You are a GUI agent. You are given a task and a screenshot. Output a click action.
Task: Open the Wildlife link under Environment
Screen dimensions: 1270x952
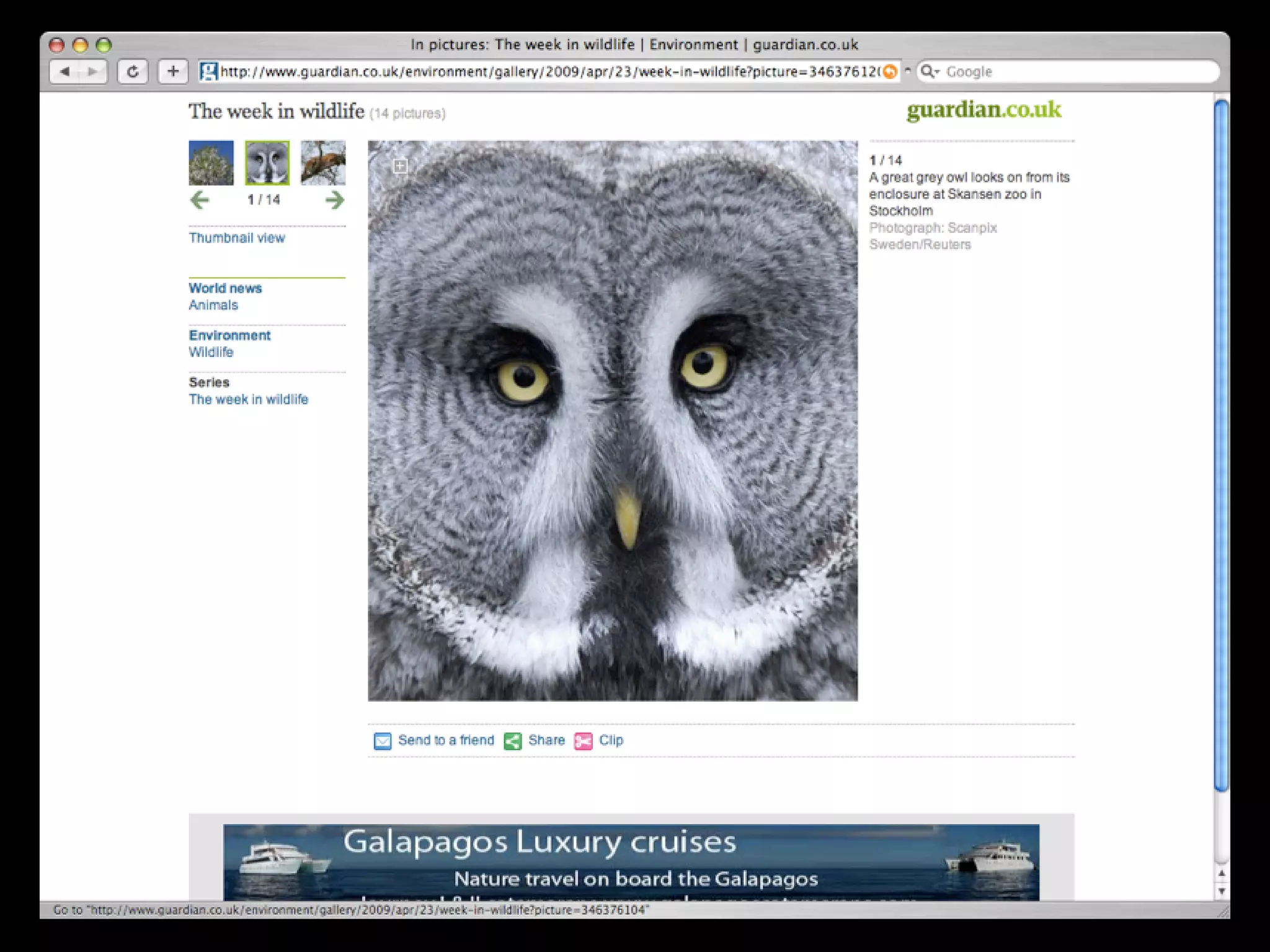click(211, 352)
